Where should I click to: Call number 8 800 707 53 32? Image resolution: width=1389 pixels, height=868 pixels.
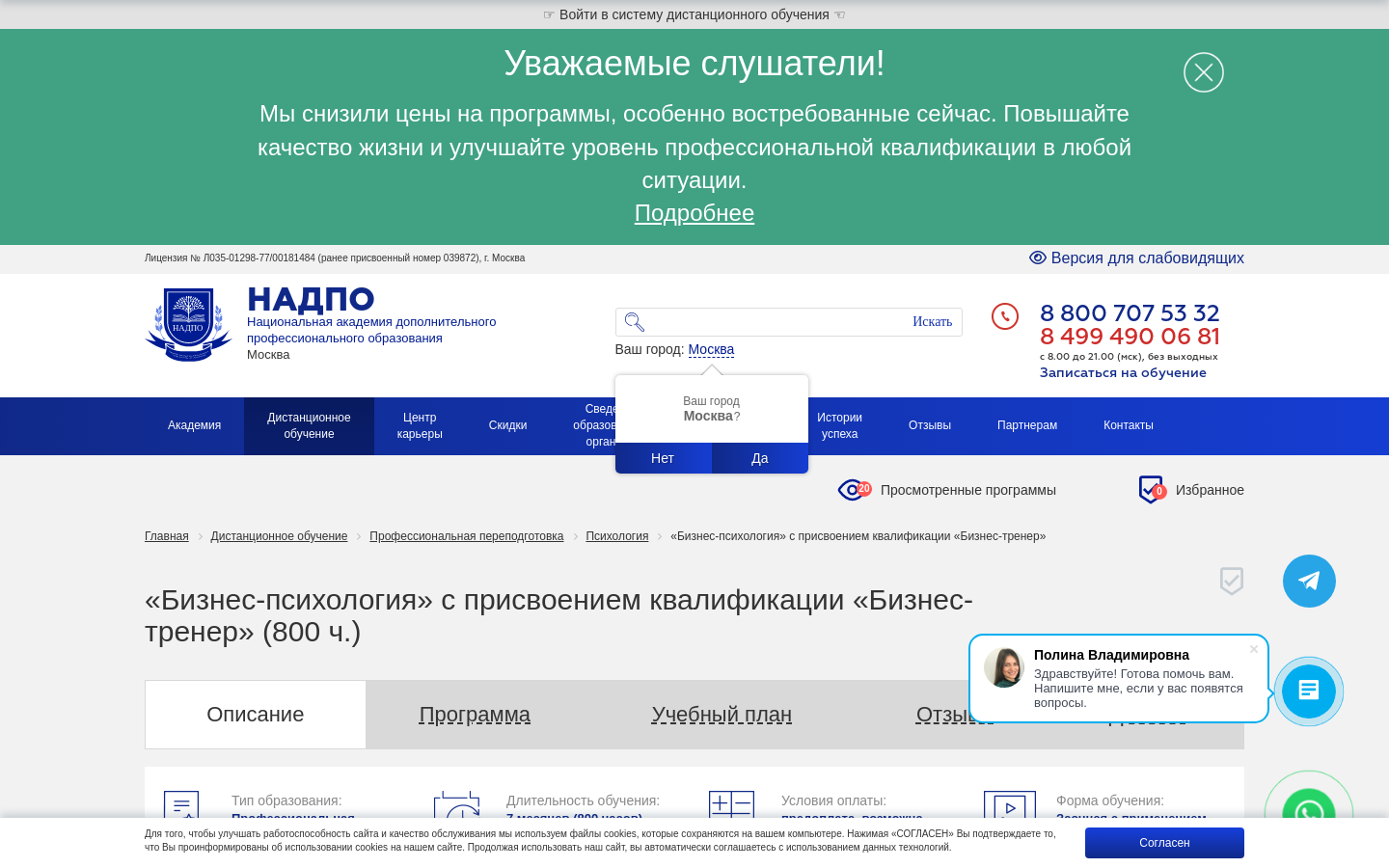(x=1130, y=312)
